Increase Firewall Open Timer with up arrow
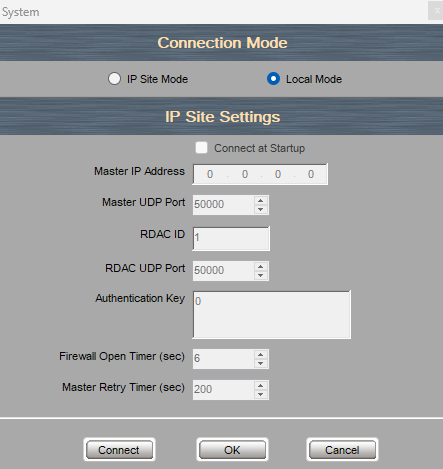443x469 pixels. (261, 355)
